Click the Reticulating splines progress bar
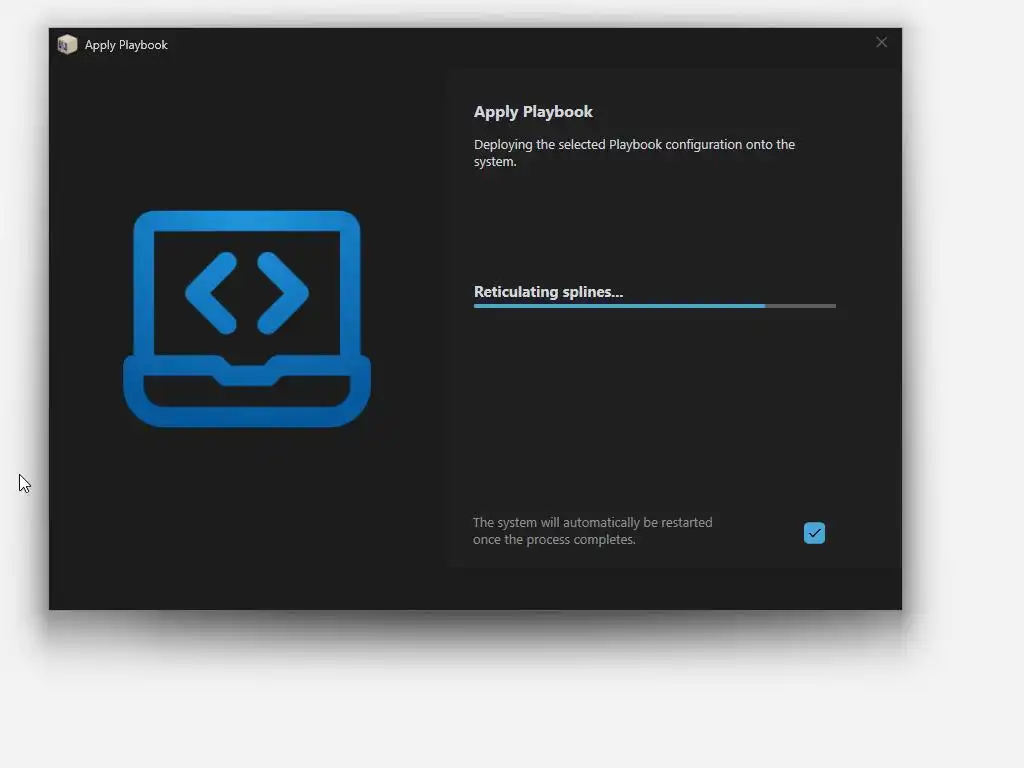The image size is (1024, 768). pos(654,306)
